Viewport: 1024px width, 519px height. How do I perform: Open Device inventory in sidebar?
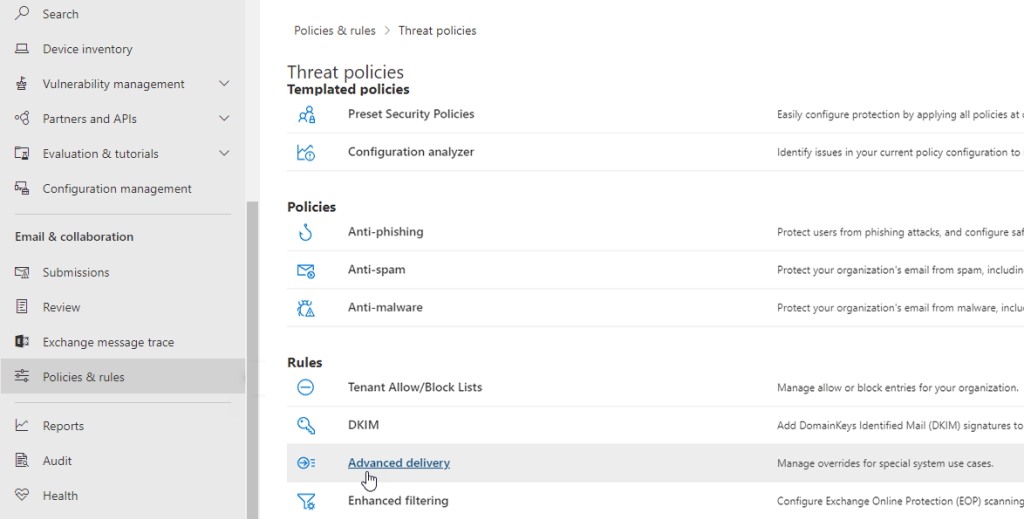(x=87, y=49)
